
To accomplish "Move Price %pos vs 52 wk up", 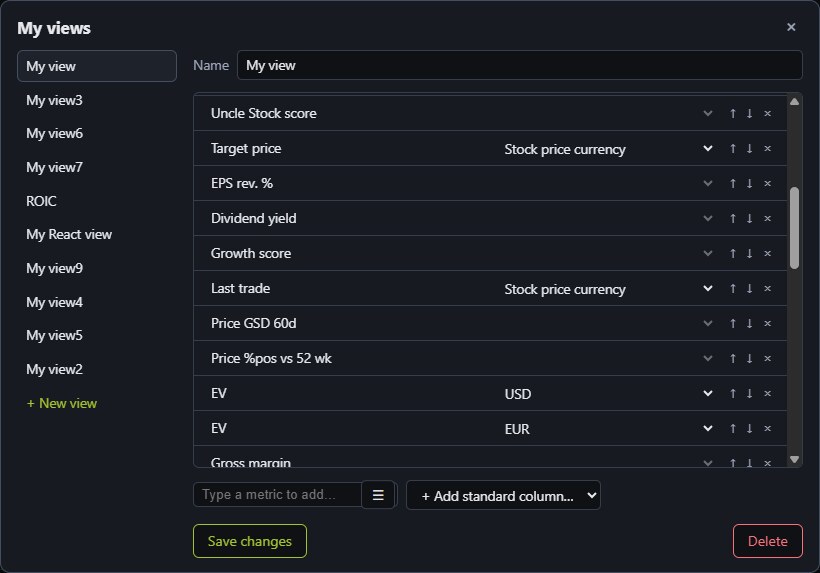I will (733, 359).
